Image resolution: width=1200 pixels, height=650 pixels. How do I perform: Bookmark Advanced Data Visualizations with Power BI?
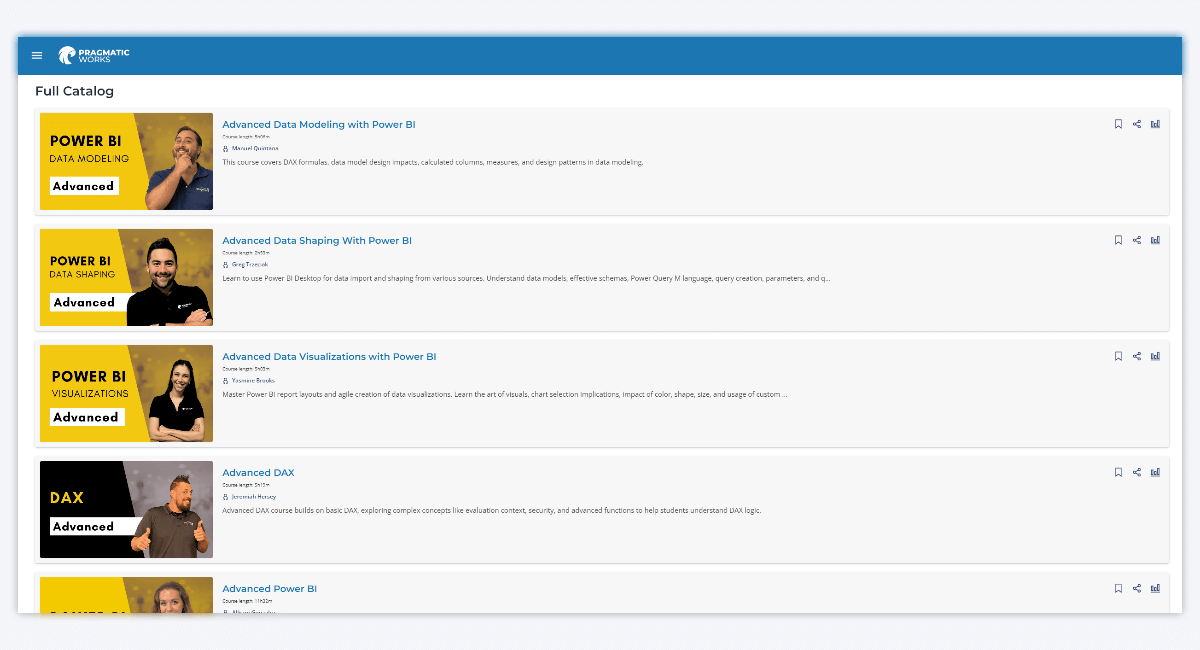pyautogui.click(x=1119, y=356)
